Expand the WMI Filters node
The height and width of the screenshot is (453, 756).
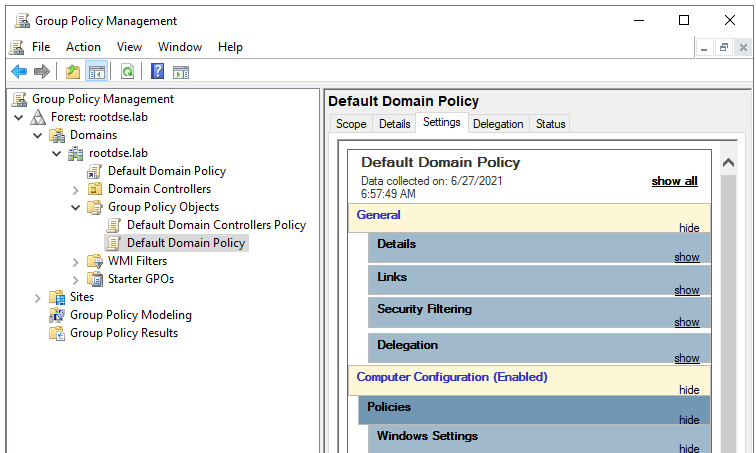(76, 262)
